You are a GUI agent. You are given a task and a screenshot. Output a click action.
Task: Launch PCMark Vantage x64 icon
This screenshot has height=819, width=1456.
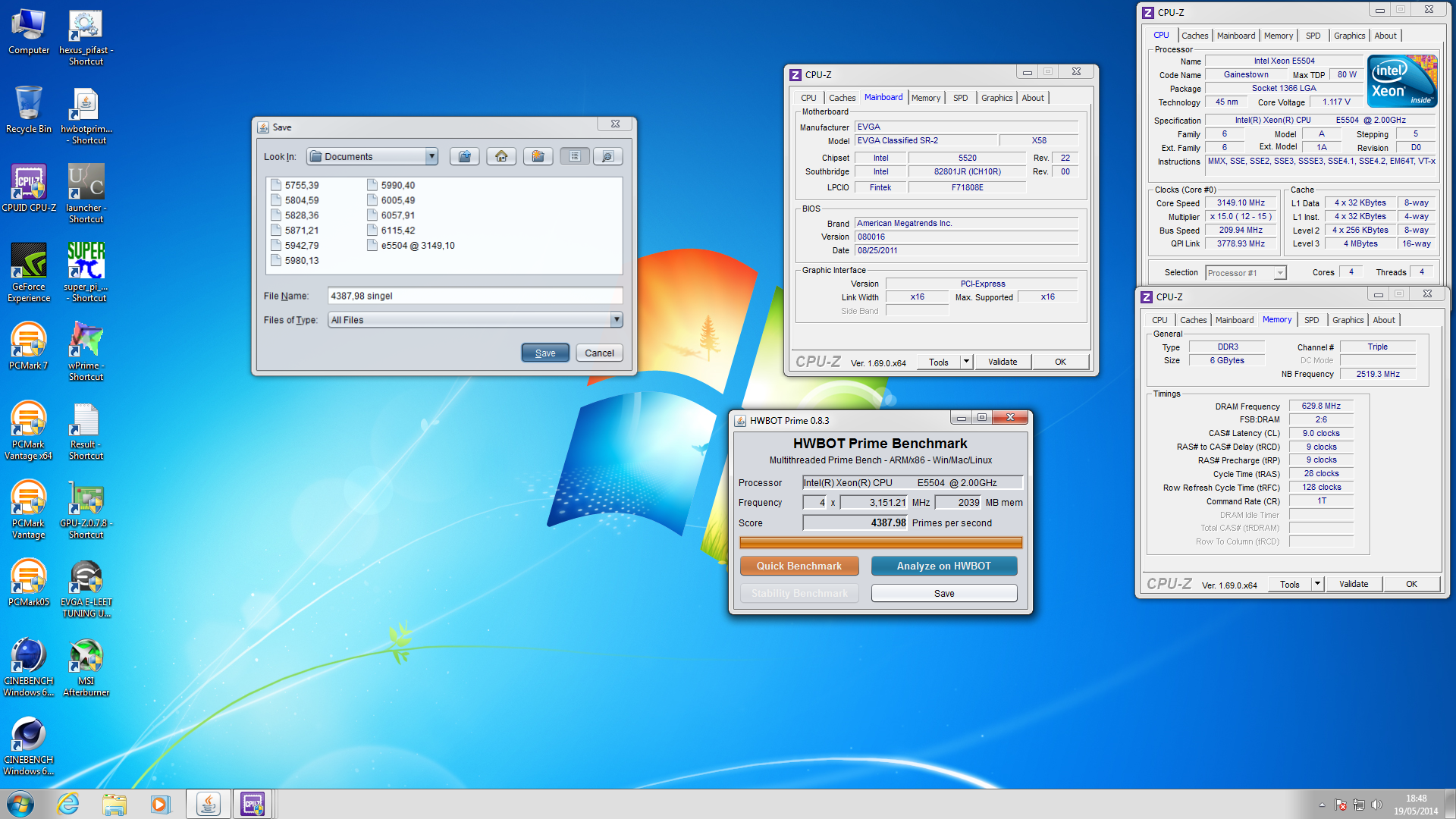[x=29, y=431]
